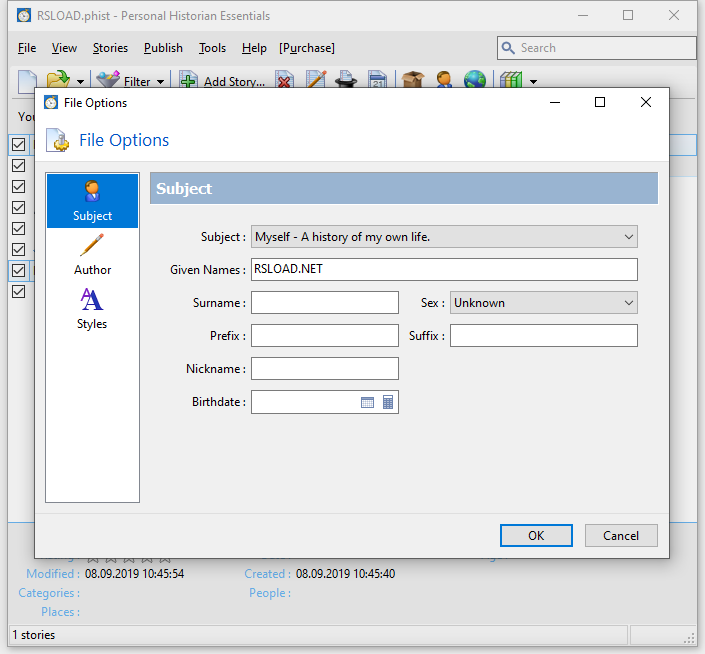The height and width of the screenshot is (654, 705).
Task: Click the magic hat wizard icon
Action: click(x=346, y=80)
